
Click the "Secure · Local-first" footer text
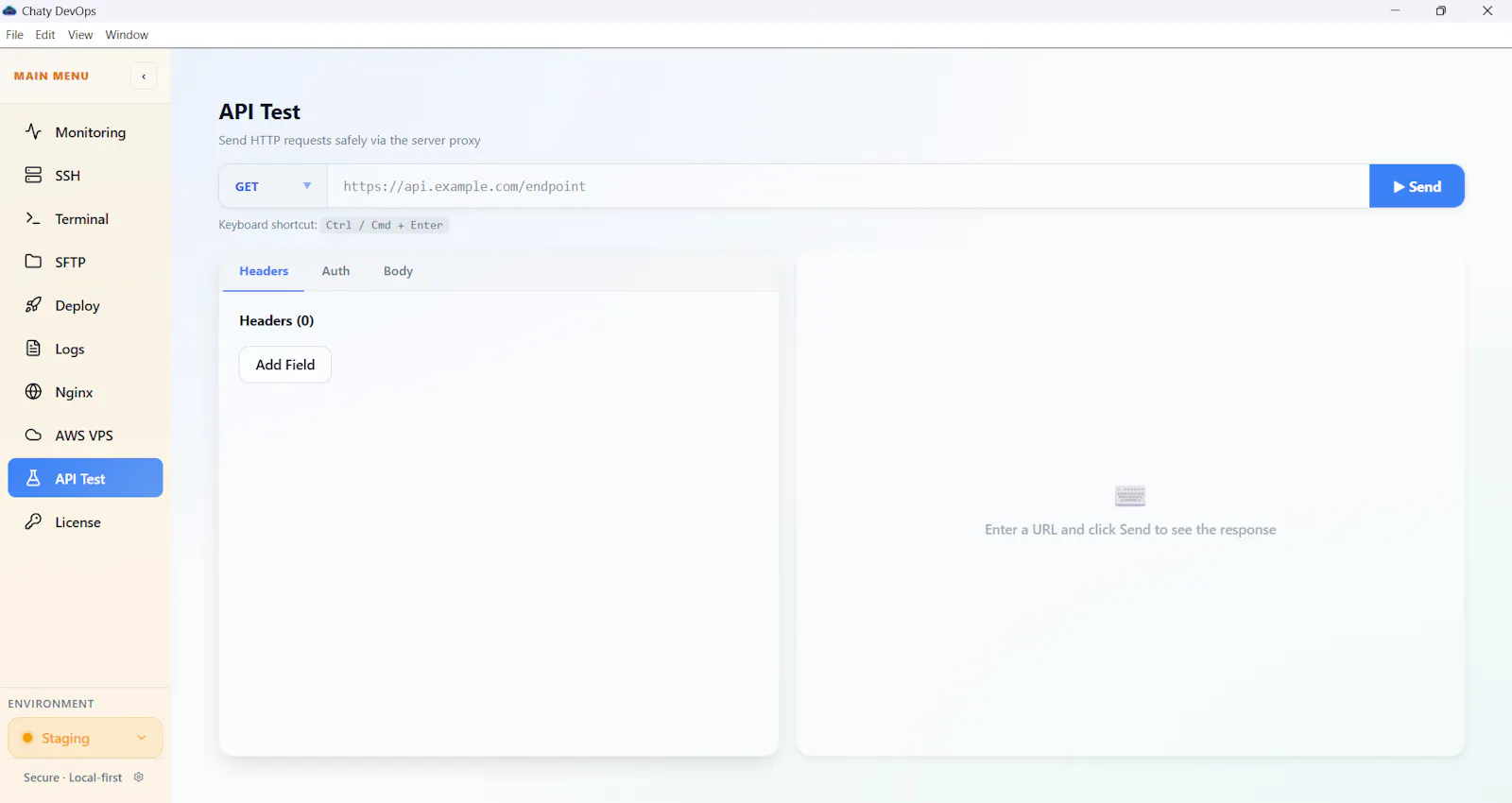click(73, 777)
